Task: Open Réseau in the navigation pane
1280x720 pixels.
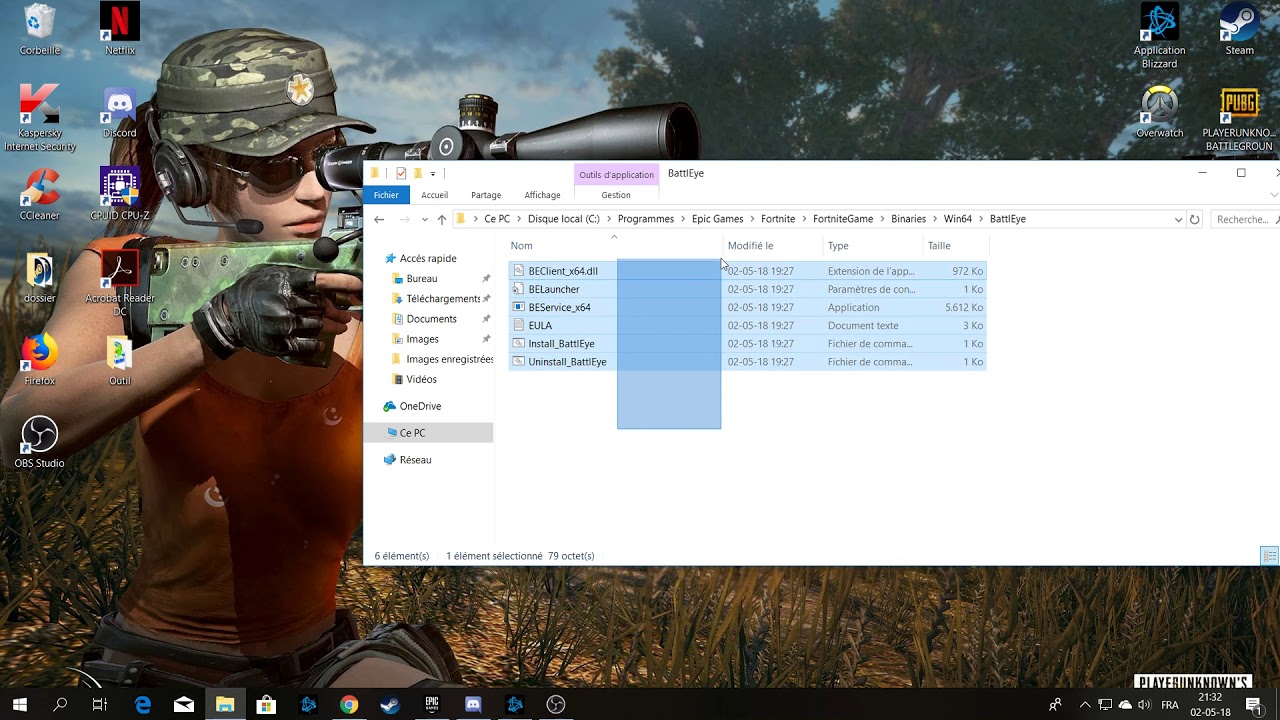Action: [x=415, y=460]
